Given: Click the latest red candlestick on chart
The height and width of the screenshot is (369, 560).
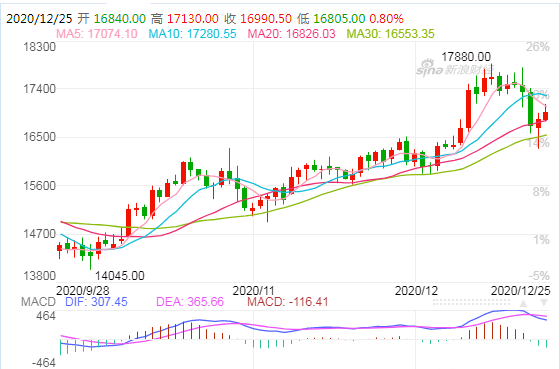Looking at the screenshot, I should 545,115.
